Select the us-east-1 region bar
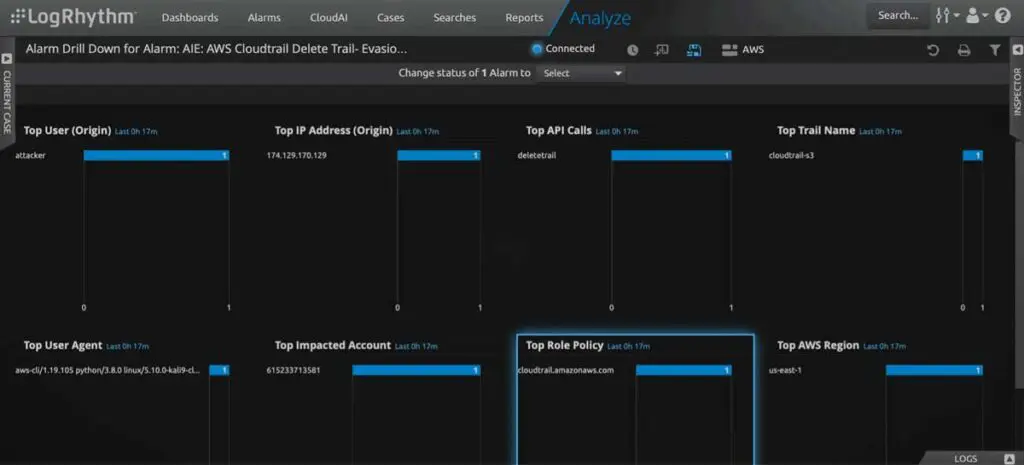 coord(934,370)
